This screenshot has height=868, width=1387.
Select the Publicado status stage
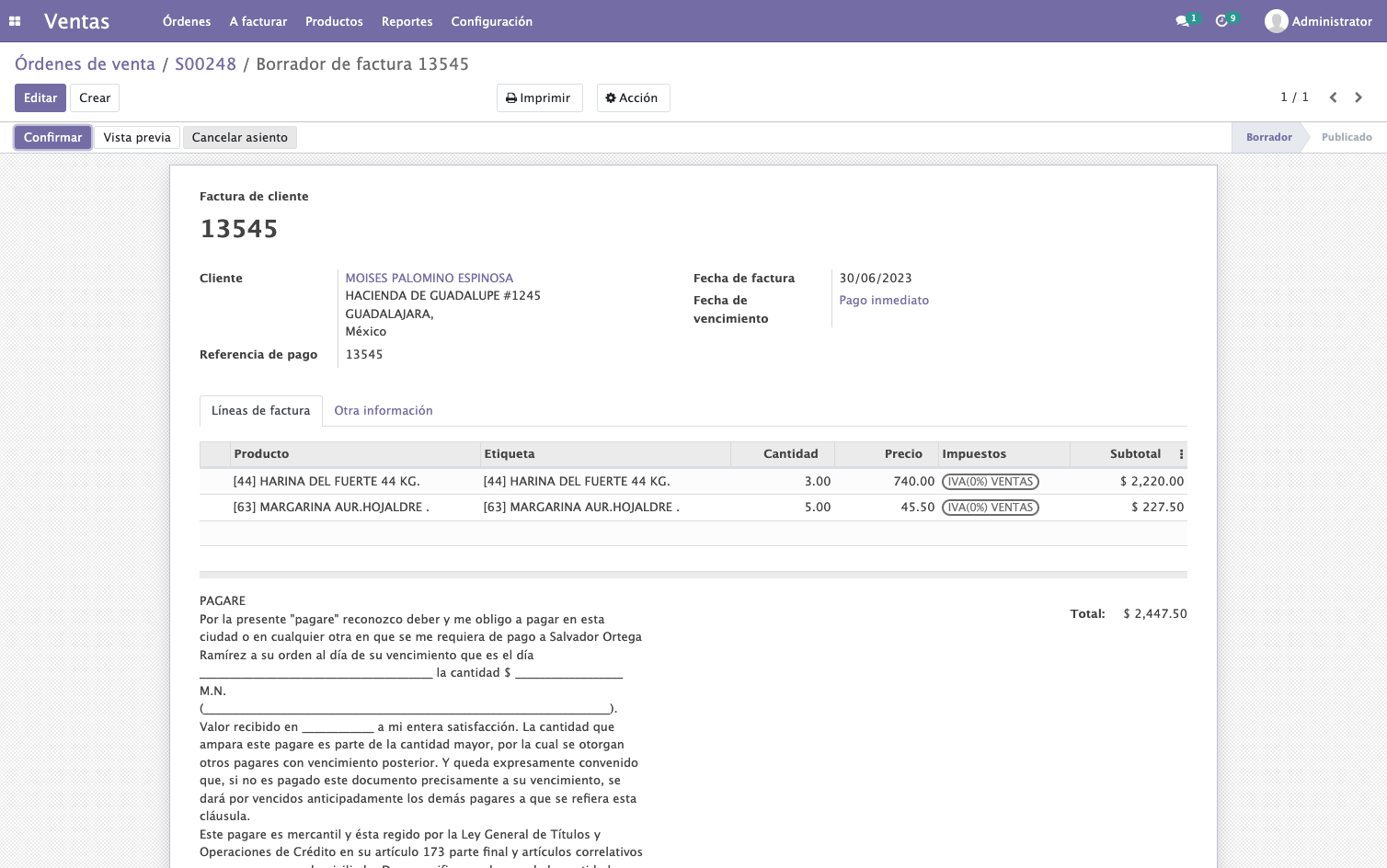[x=1347, y=138]
